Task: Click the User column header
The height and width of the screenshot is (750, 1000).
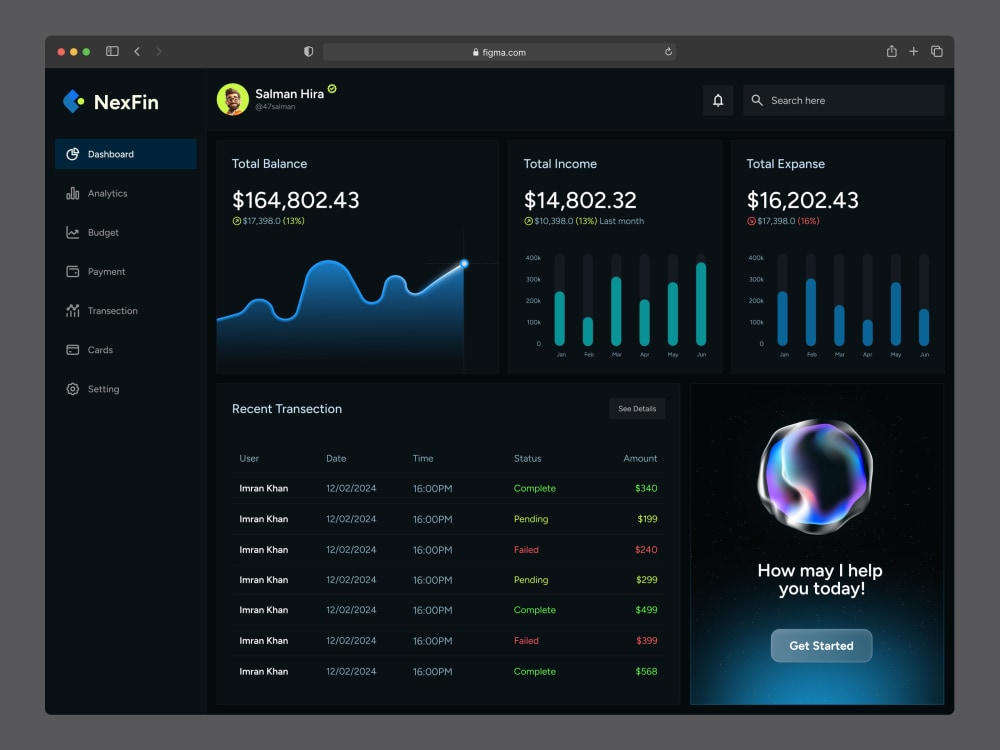Action: pyautogui.click(x=249, y=459)
